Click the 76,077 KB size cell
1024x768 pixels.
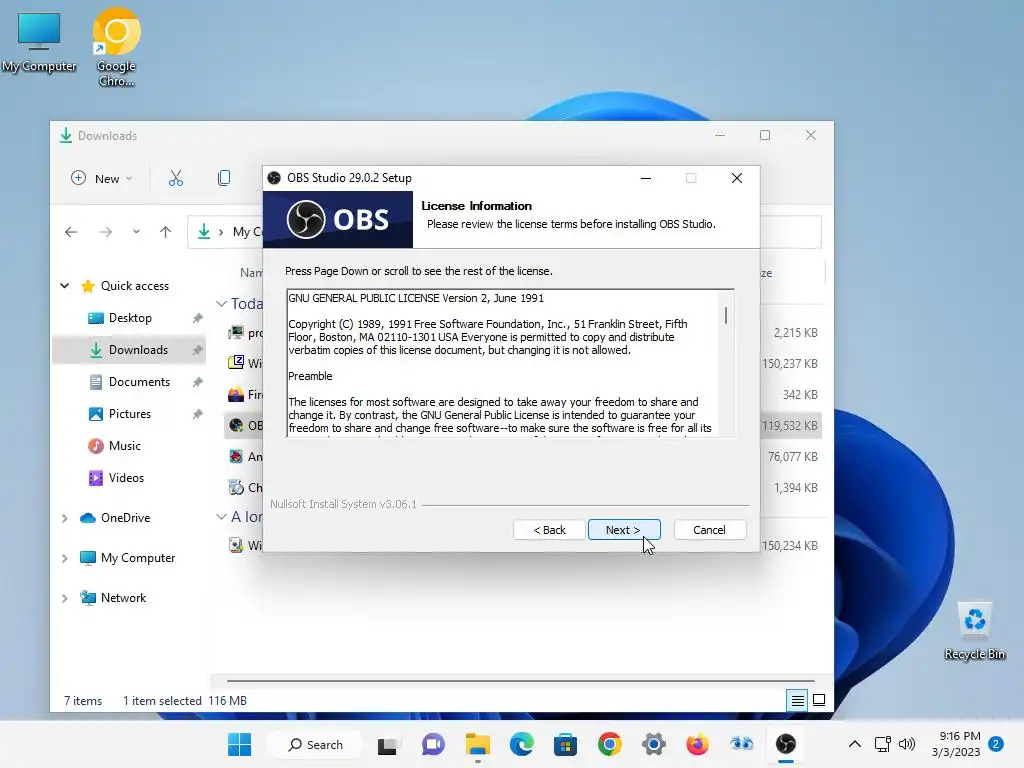coord(793,456)
